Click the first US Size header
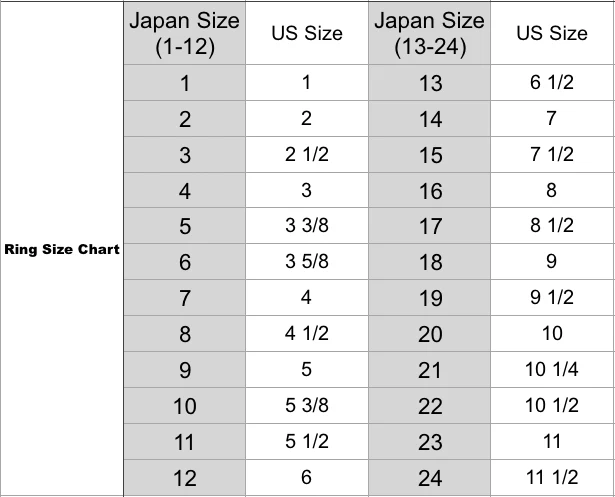615x497 pixels. tap(306, 34)
